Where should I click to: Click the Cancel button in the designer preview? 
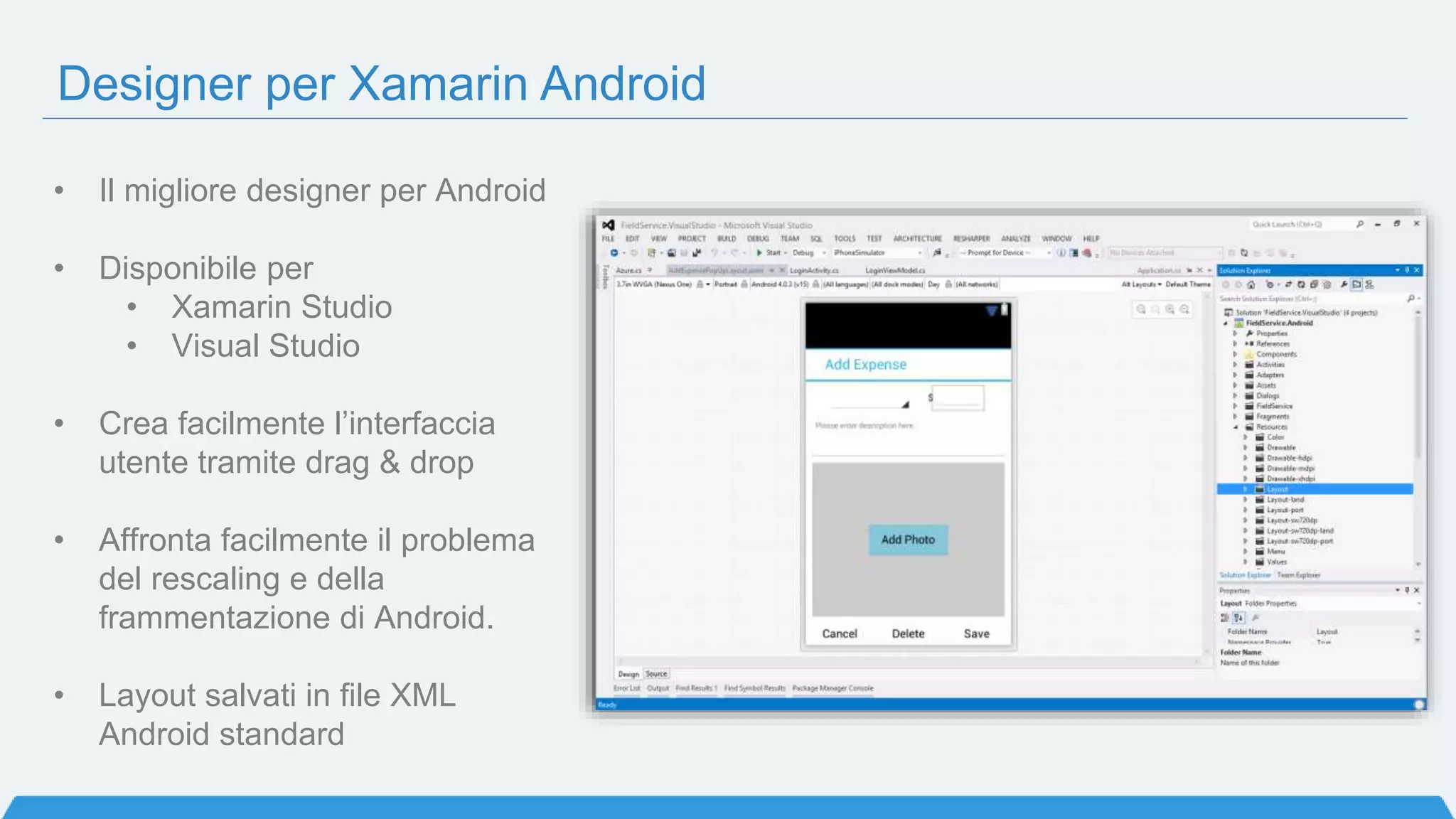coord(840,633)
